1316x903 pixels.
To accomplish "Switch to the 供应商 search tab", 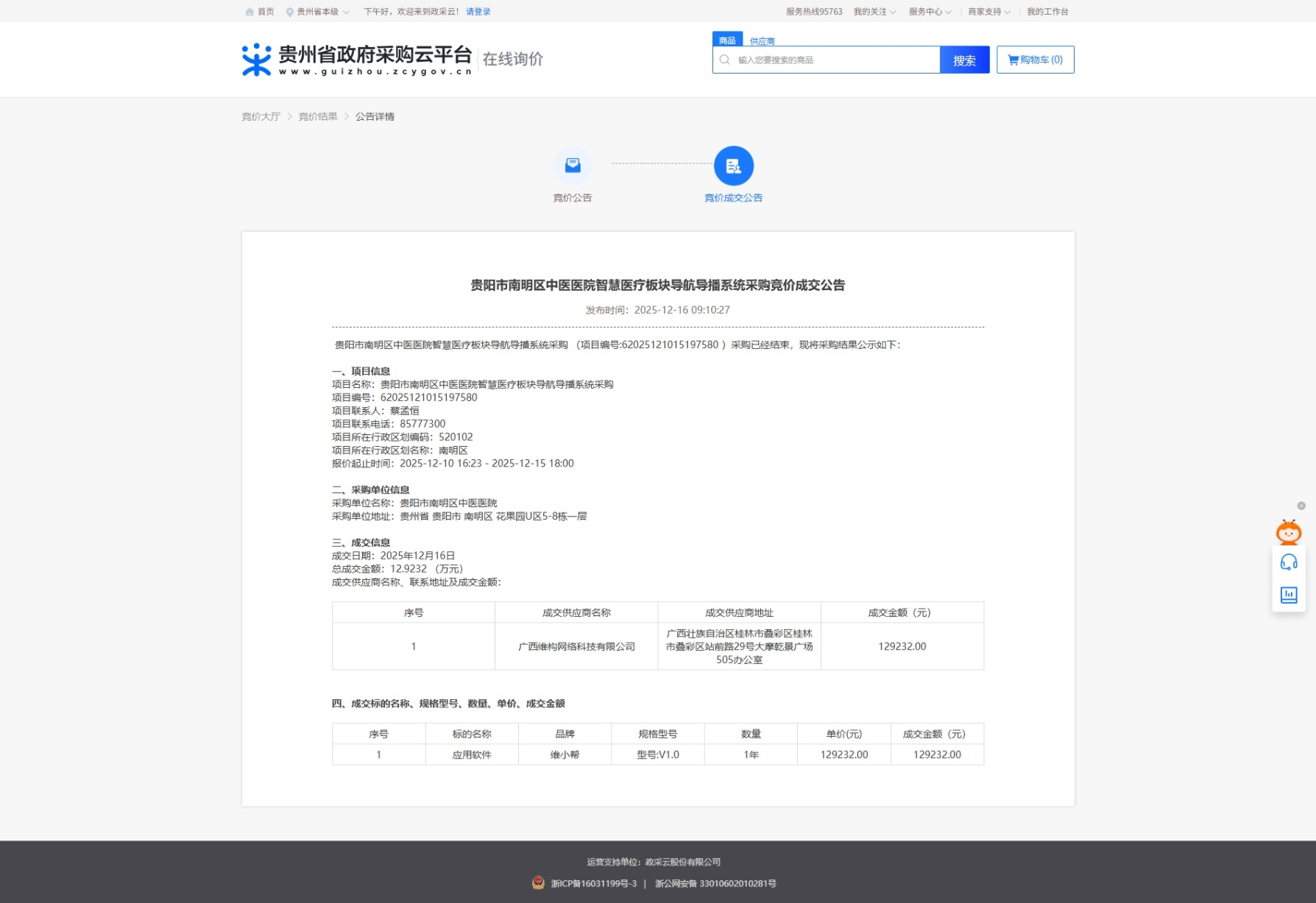I will [x=762, y=41].
